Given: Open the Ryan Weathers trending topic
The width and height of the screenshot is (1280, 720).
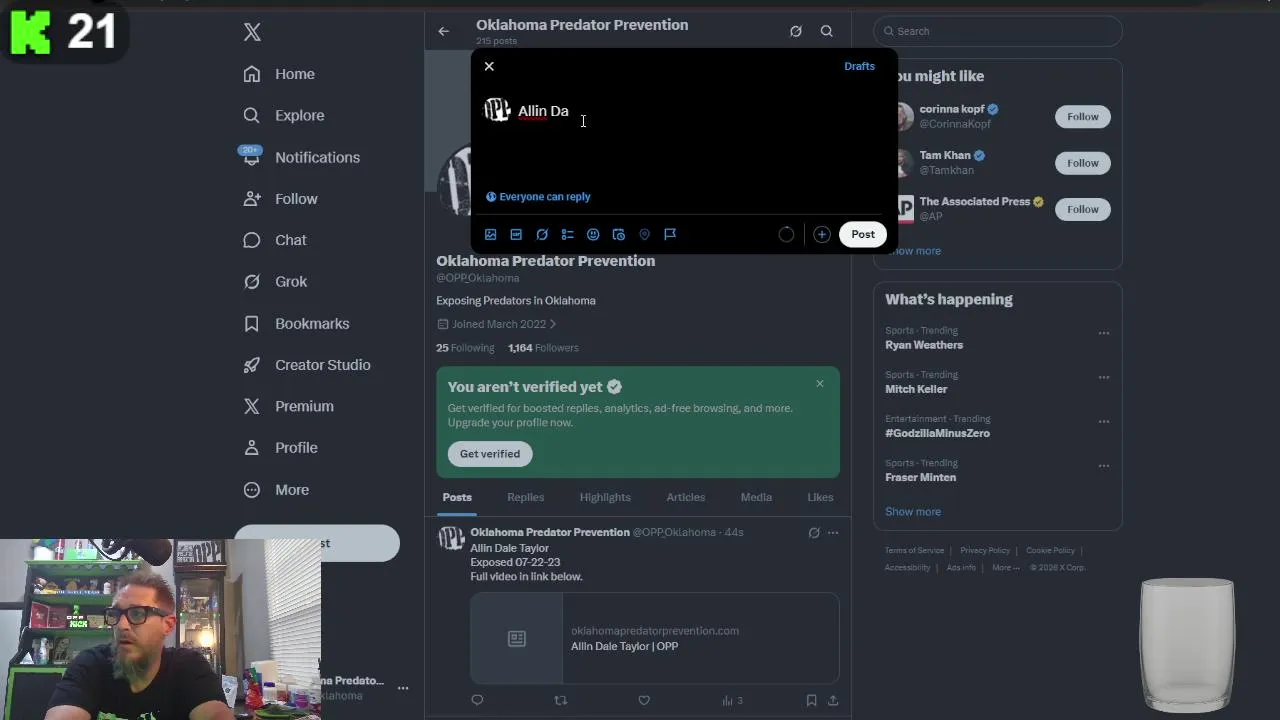Looking at the screenshot, I should coord(924,345).
